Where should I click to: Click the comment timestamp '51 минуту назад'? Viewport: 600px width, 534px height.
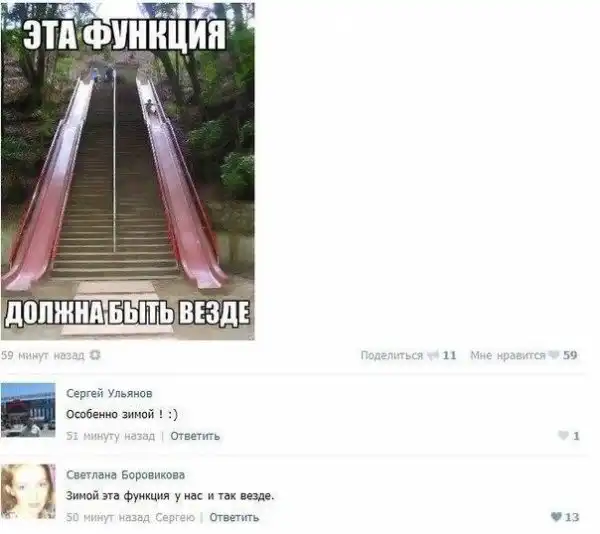point(111,436)
